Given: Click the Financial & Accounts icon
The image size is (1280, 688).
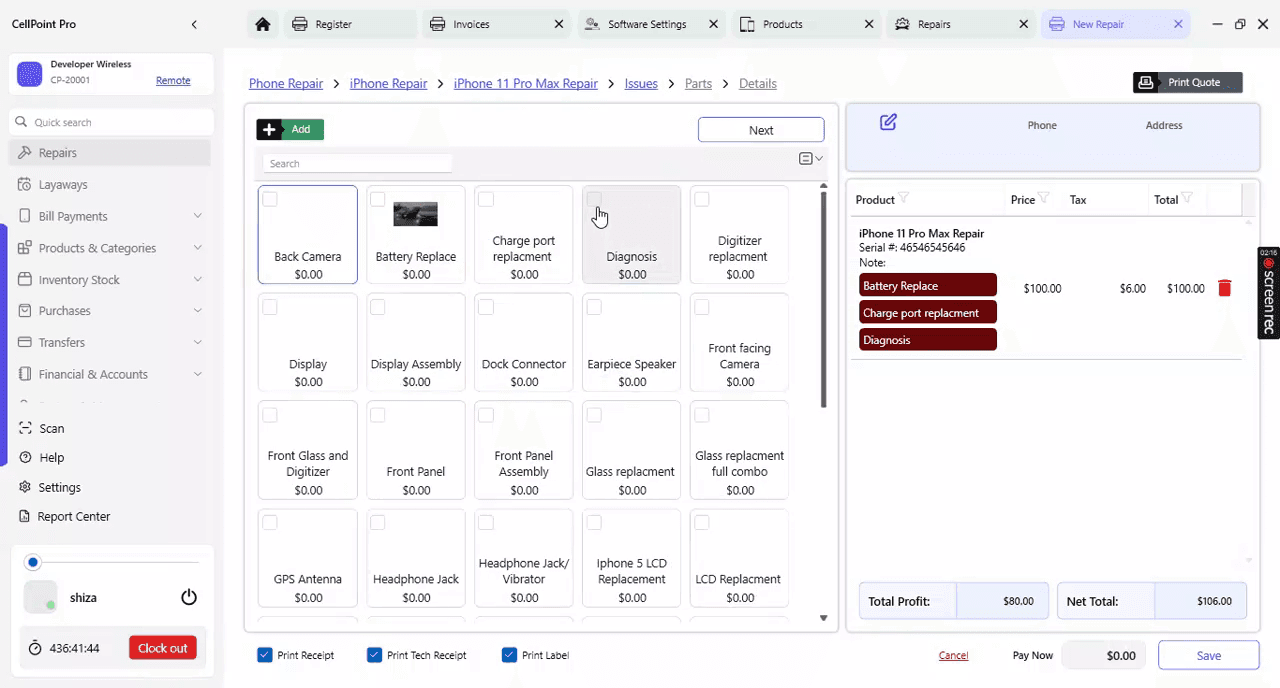Looking at the screenshot, I should coord(25,374).
